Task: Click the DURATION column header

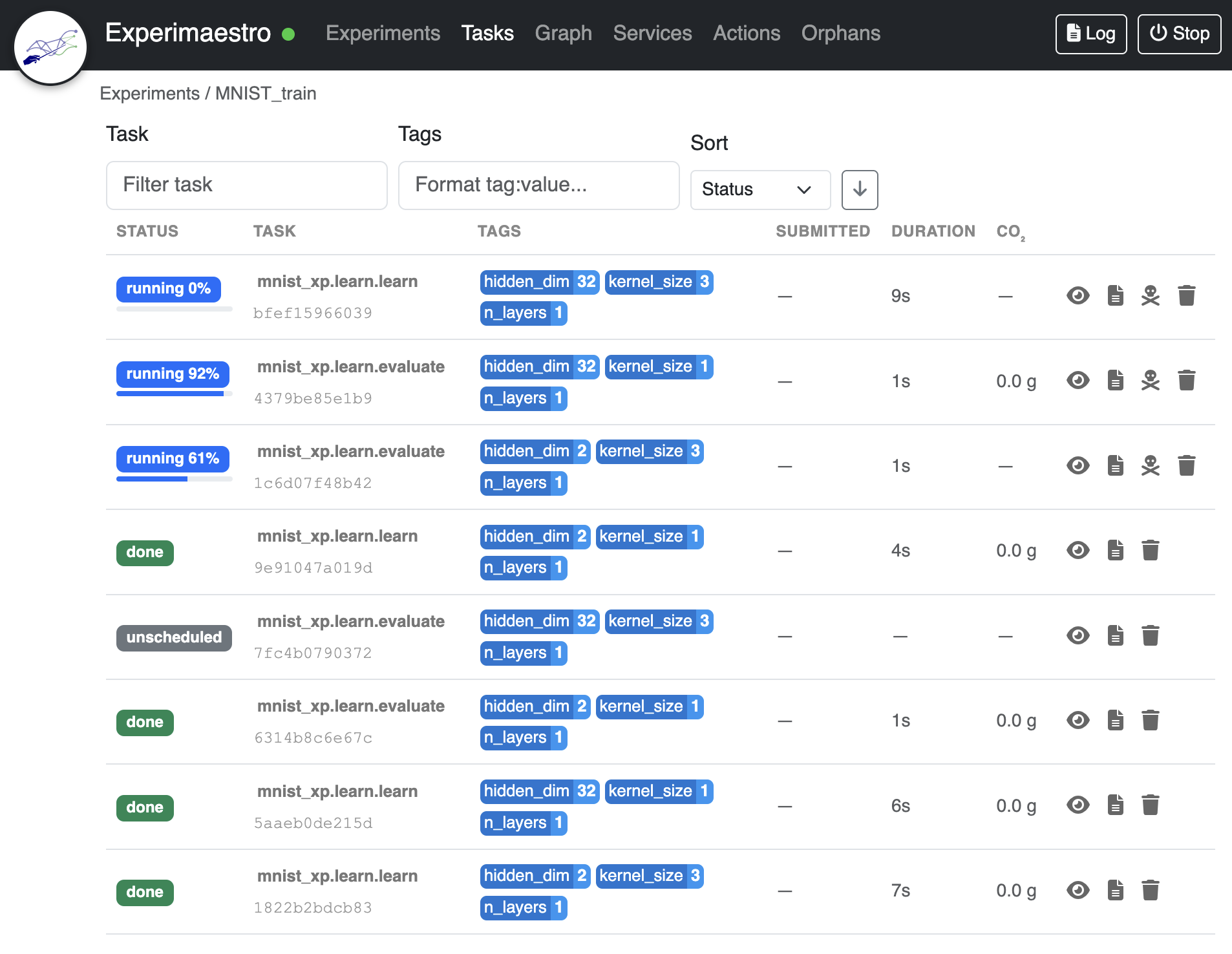Action: 933,231
